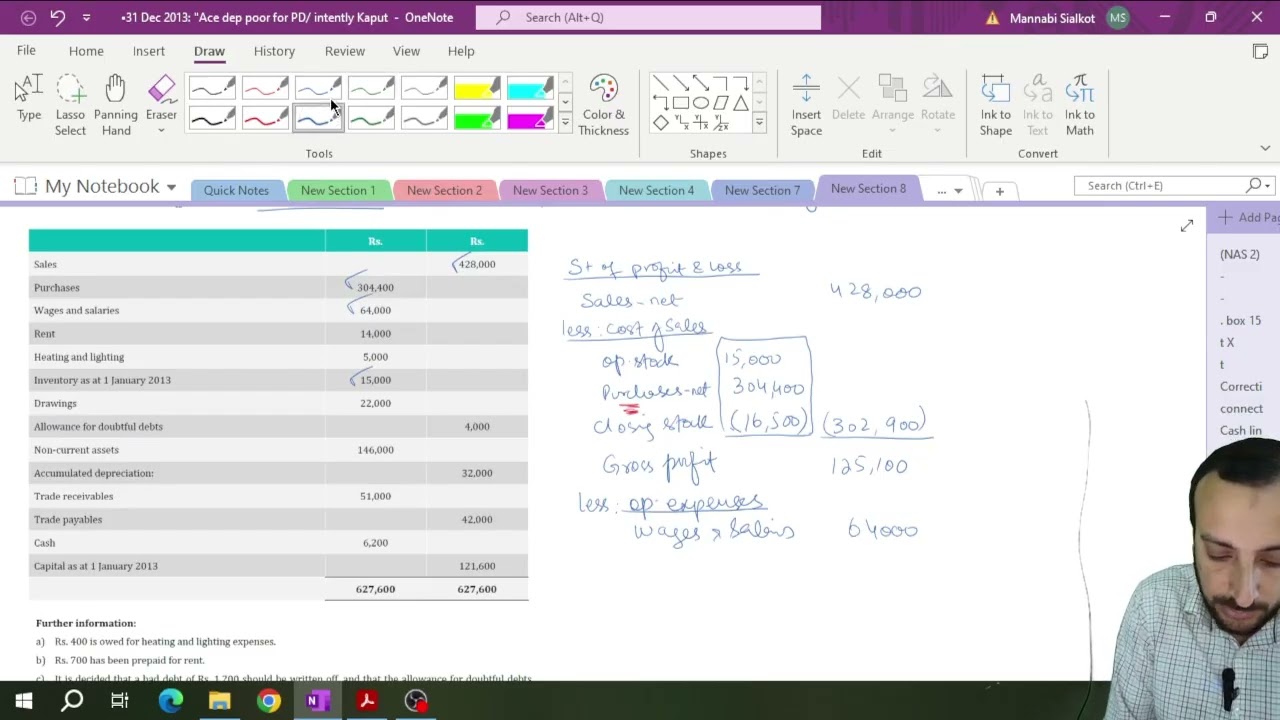Viewport: 1280px width, 720px height.
Task: Select the diamond shape
Action: click(x=661, y=122)
